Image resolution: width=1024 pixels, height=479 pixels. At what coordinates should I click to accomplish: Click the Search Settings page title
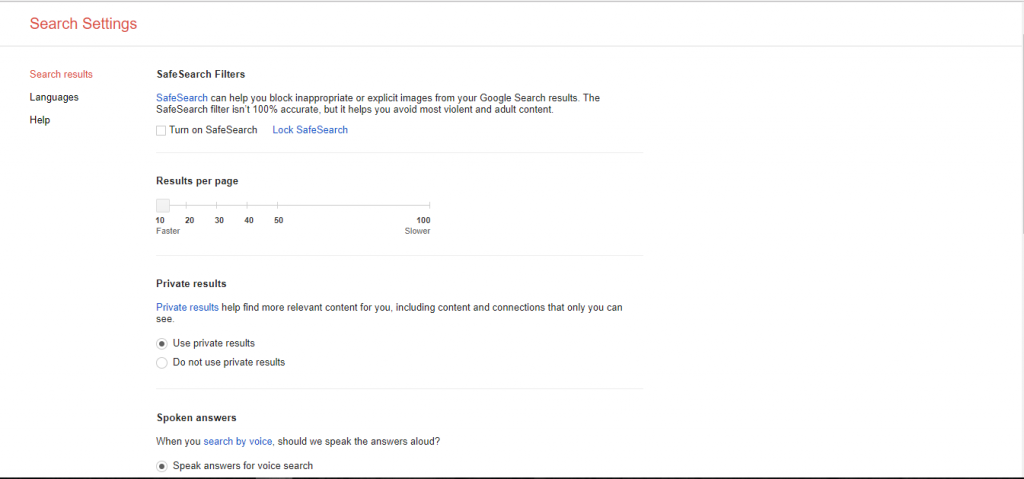tap(84, 24)
